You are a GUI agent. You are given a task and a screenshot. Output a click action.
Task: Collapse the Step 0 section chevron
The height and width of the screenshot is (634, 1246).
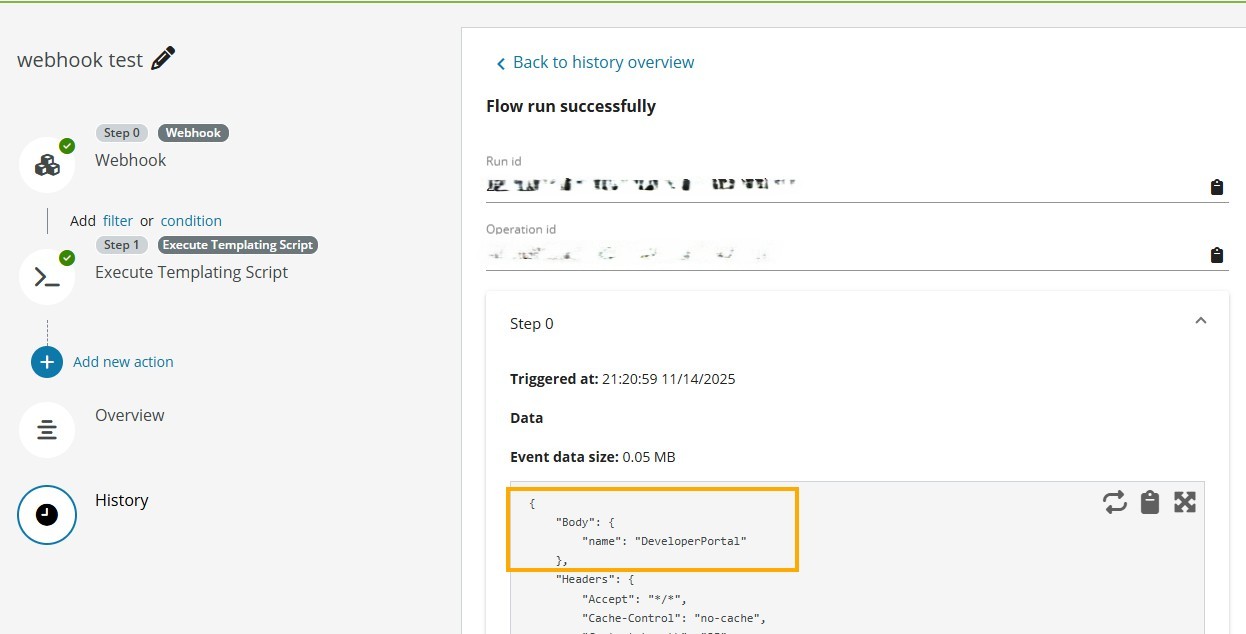(x=1201, y=321)
